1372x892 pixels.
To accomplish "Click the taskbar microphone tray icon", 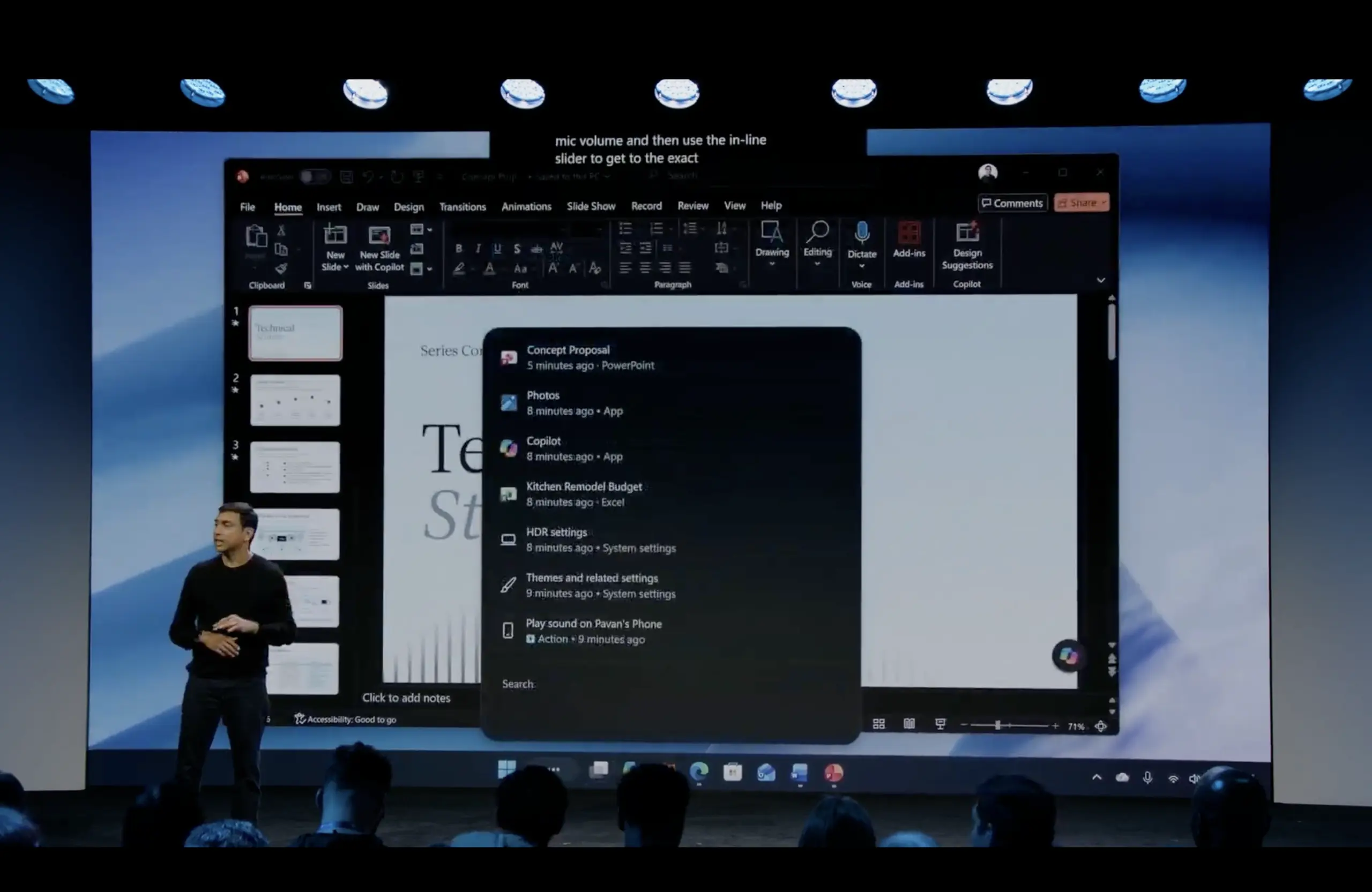I will (x=1148, y=778).
